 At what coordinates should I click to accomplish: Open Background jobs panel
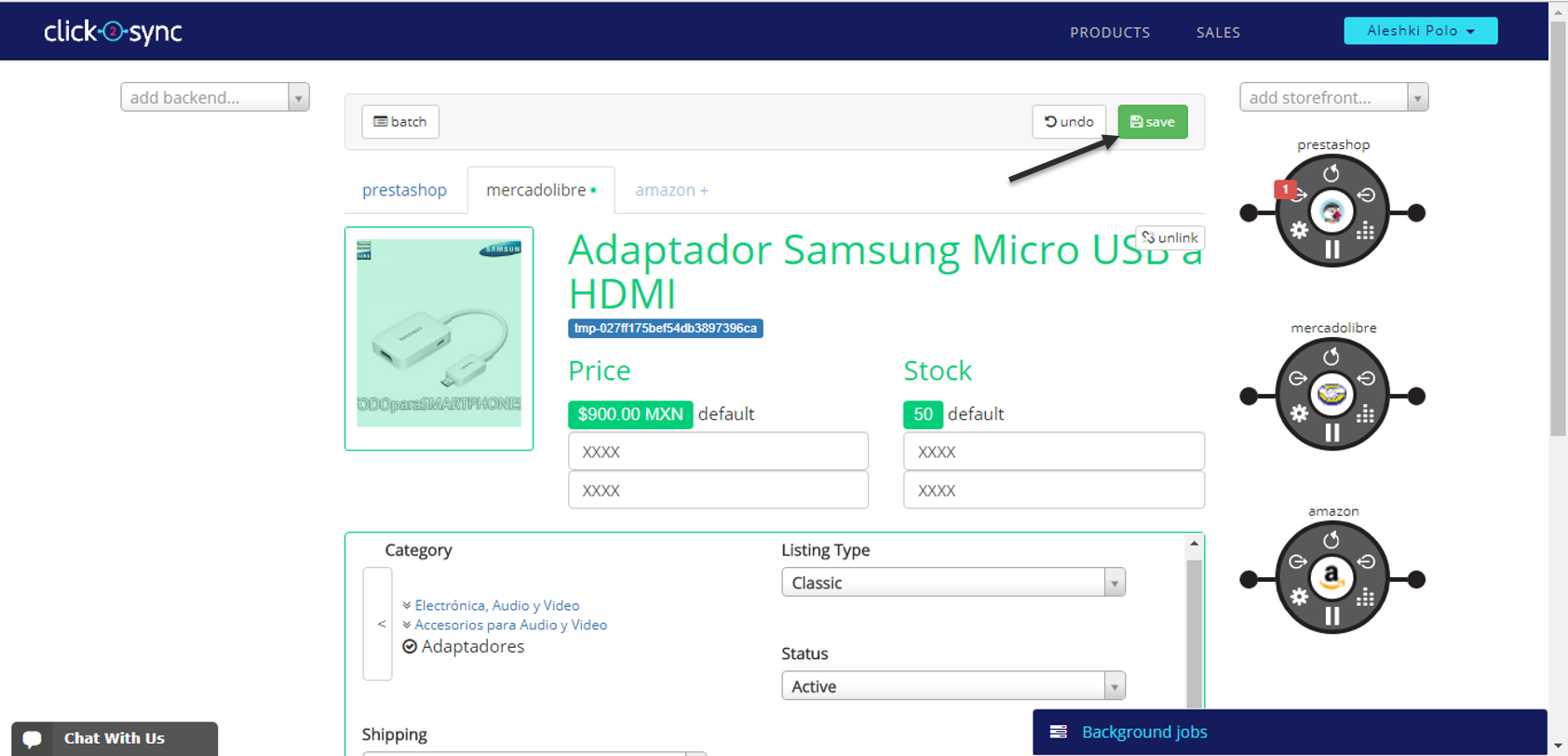click(x=1290, y=732)
